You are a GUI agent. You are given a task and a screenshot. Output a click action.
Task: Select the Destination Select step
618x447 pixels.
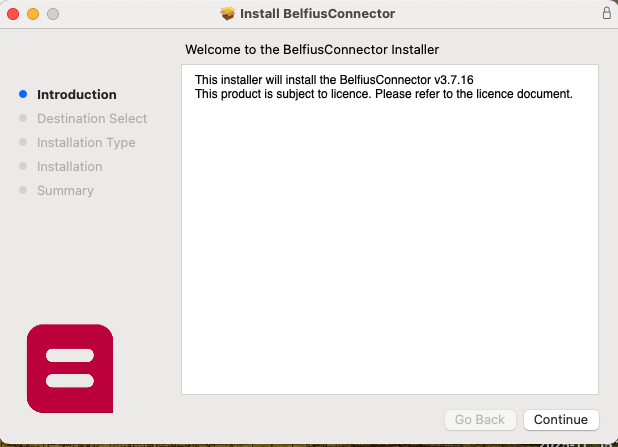click(92, 119)
